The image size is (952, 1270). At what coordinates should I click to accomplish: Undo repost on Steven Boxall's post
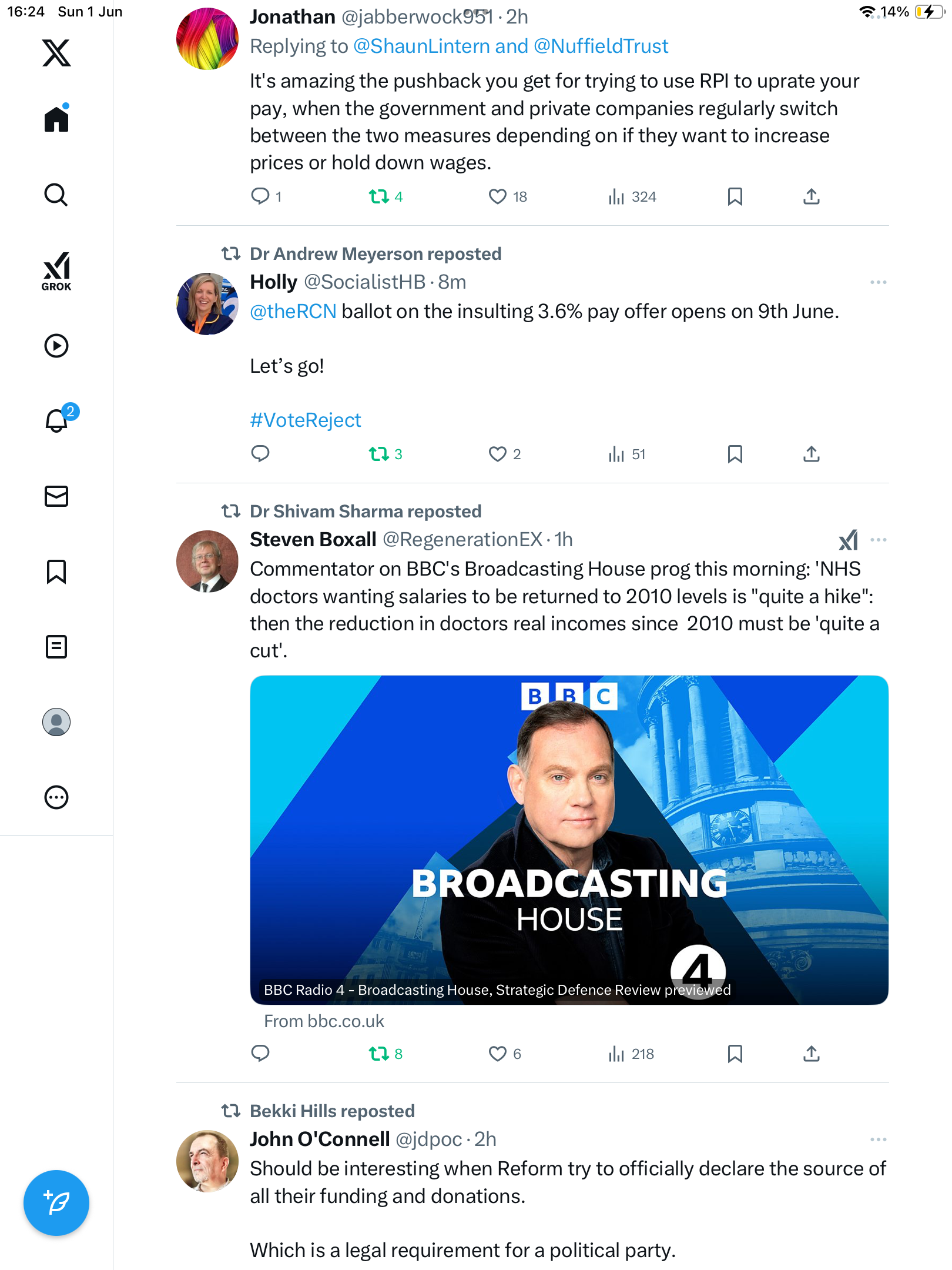click(x=386, y=1054)
